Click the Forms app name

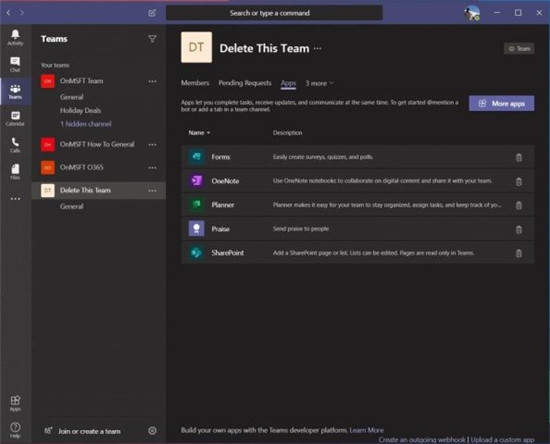pyautogui.click(x=221, y=157)
